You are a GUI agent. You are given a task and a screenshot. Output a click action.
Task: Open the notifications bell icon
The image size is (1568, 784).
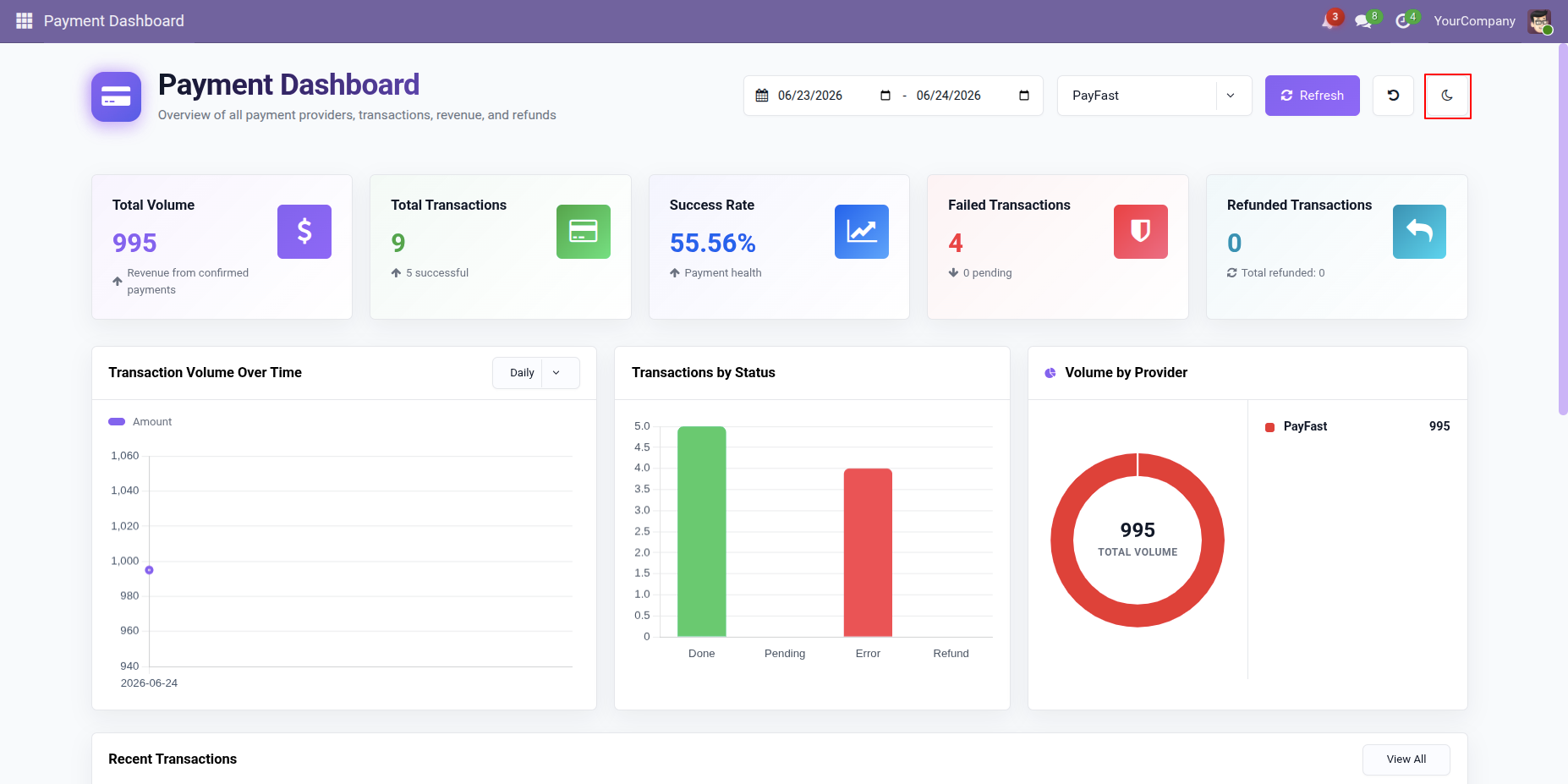click(x=1330, y=20)
